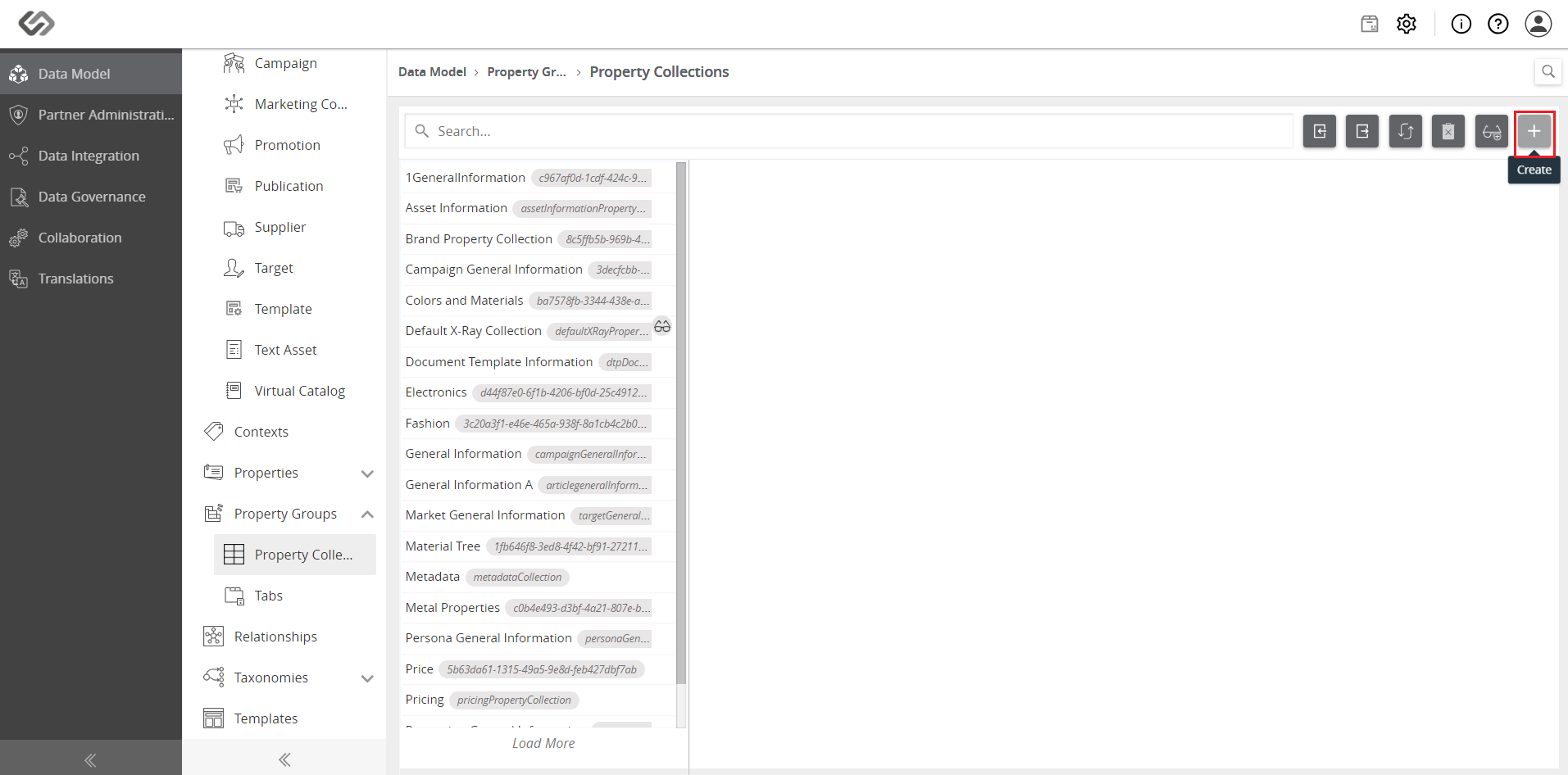The image size is (1568, 775).
Task: Select Electronics collection row
Action: pos(538,392)
